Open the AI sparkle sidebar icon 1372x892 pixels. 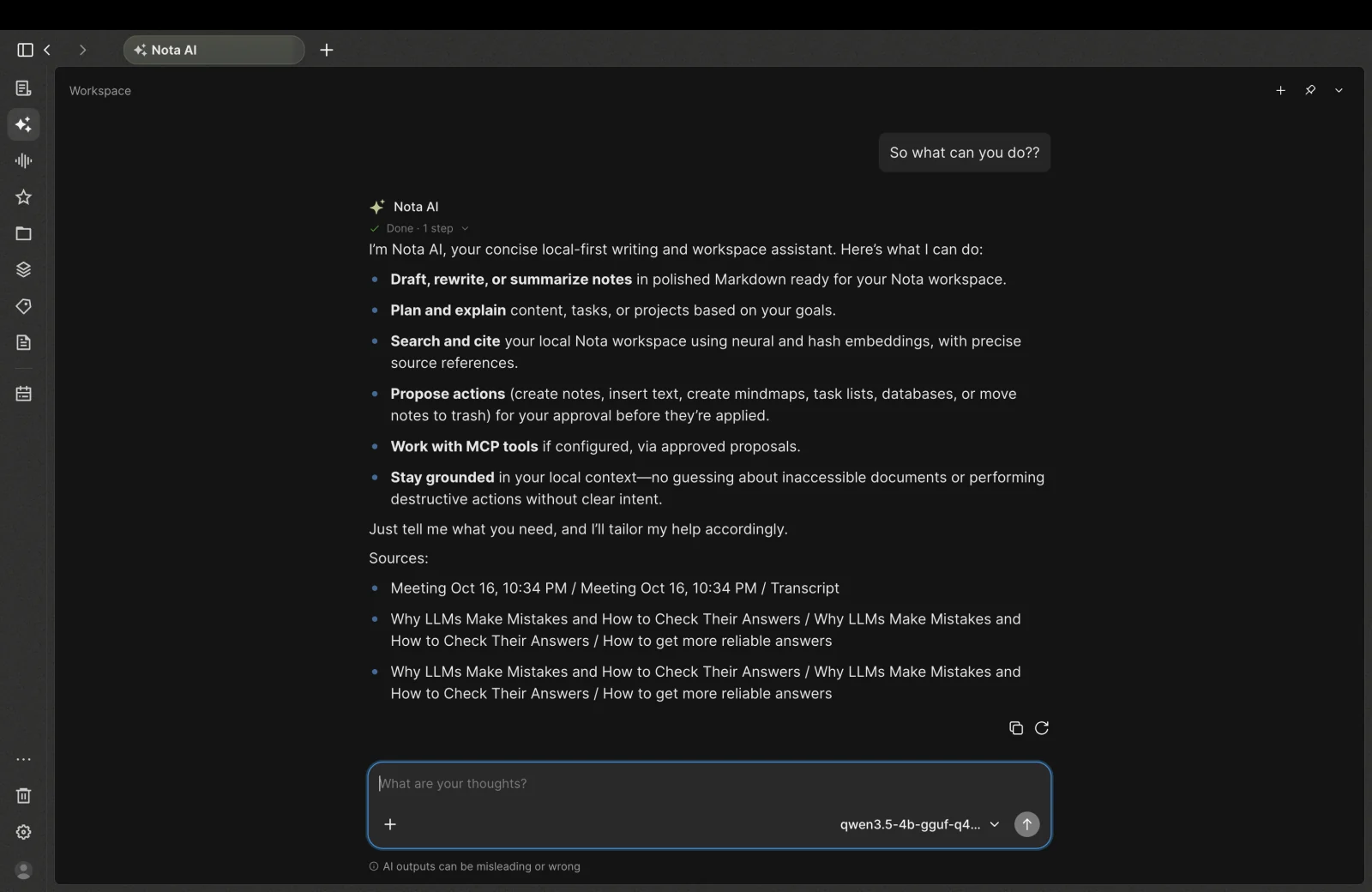coord(24,124)
